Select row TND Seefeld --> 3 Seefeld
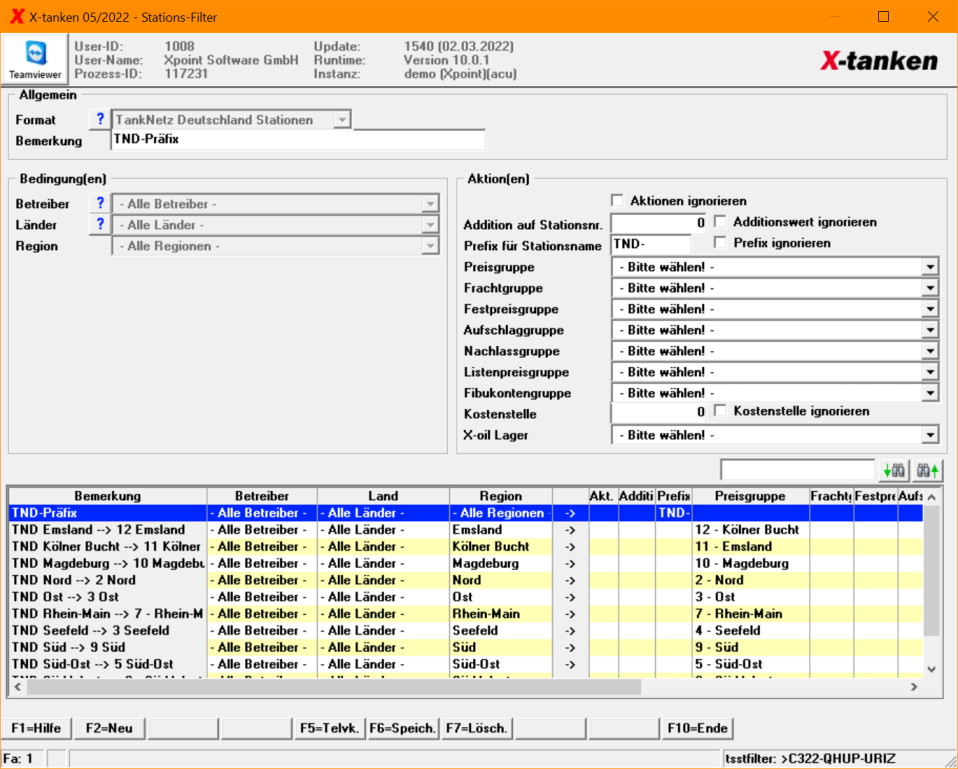Viewport: 958px width, 769px height. pyautogui.click(x=466, y=630)
